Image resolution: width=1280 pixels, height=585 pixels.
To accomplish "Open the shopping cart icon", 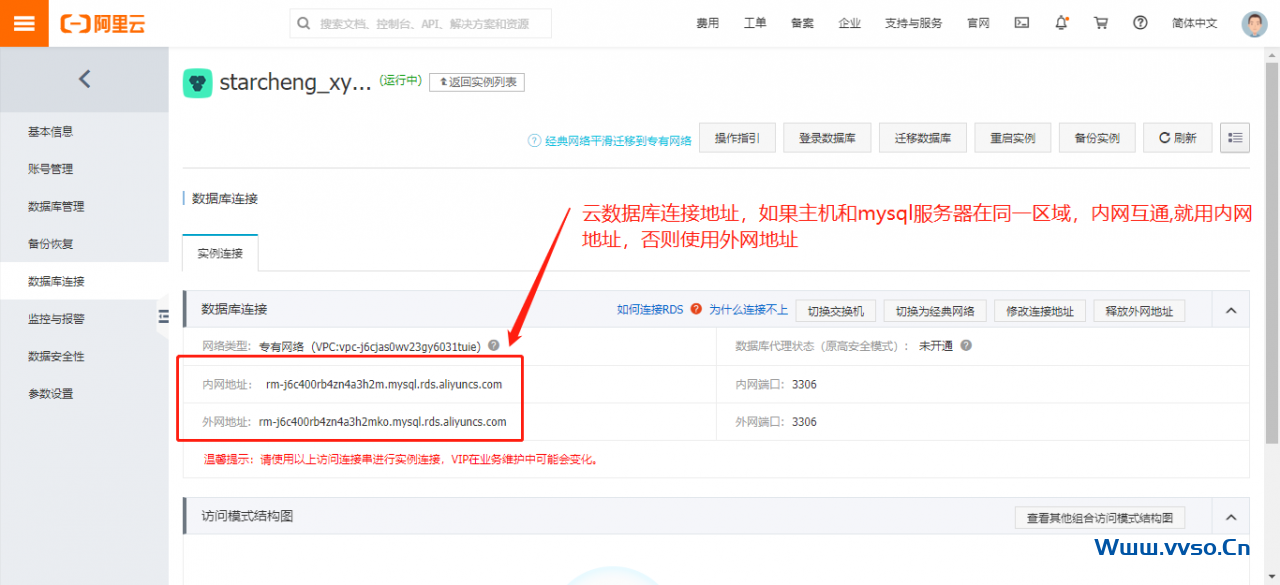I will (1101, 23).
